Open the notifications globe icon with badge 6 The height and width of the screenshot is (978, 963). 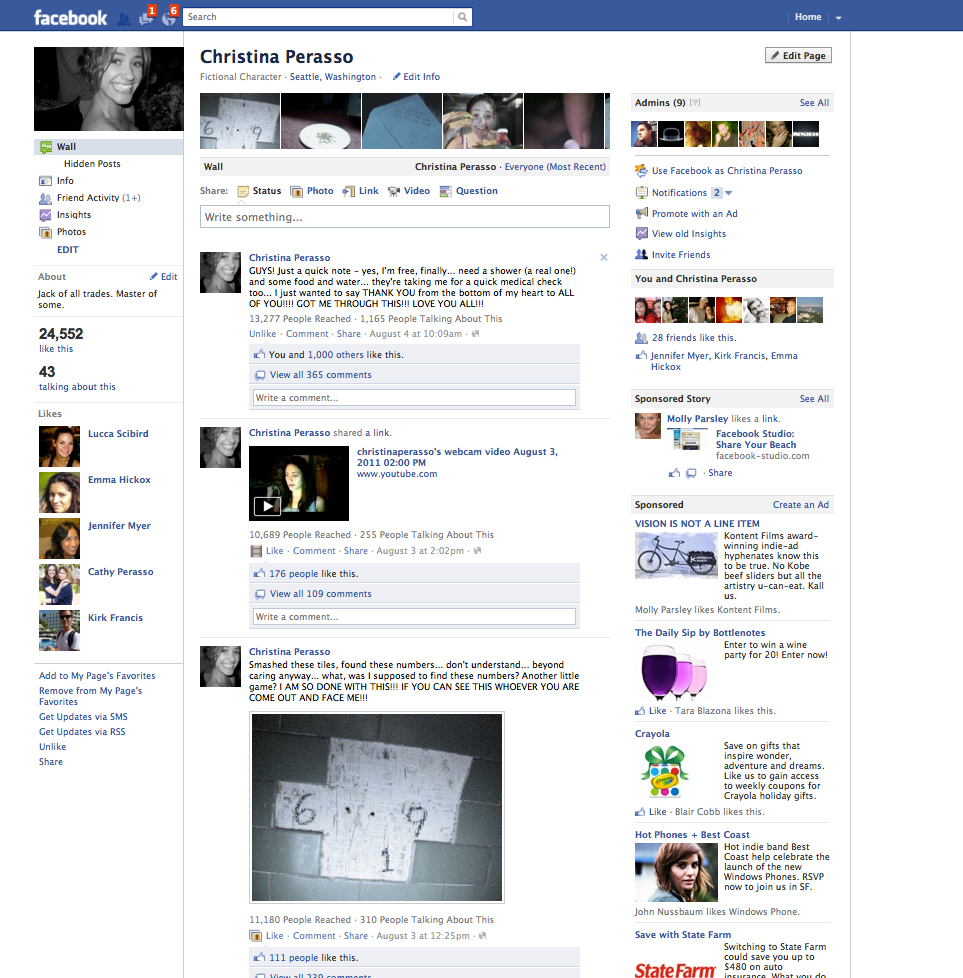pos(169,17)
